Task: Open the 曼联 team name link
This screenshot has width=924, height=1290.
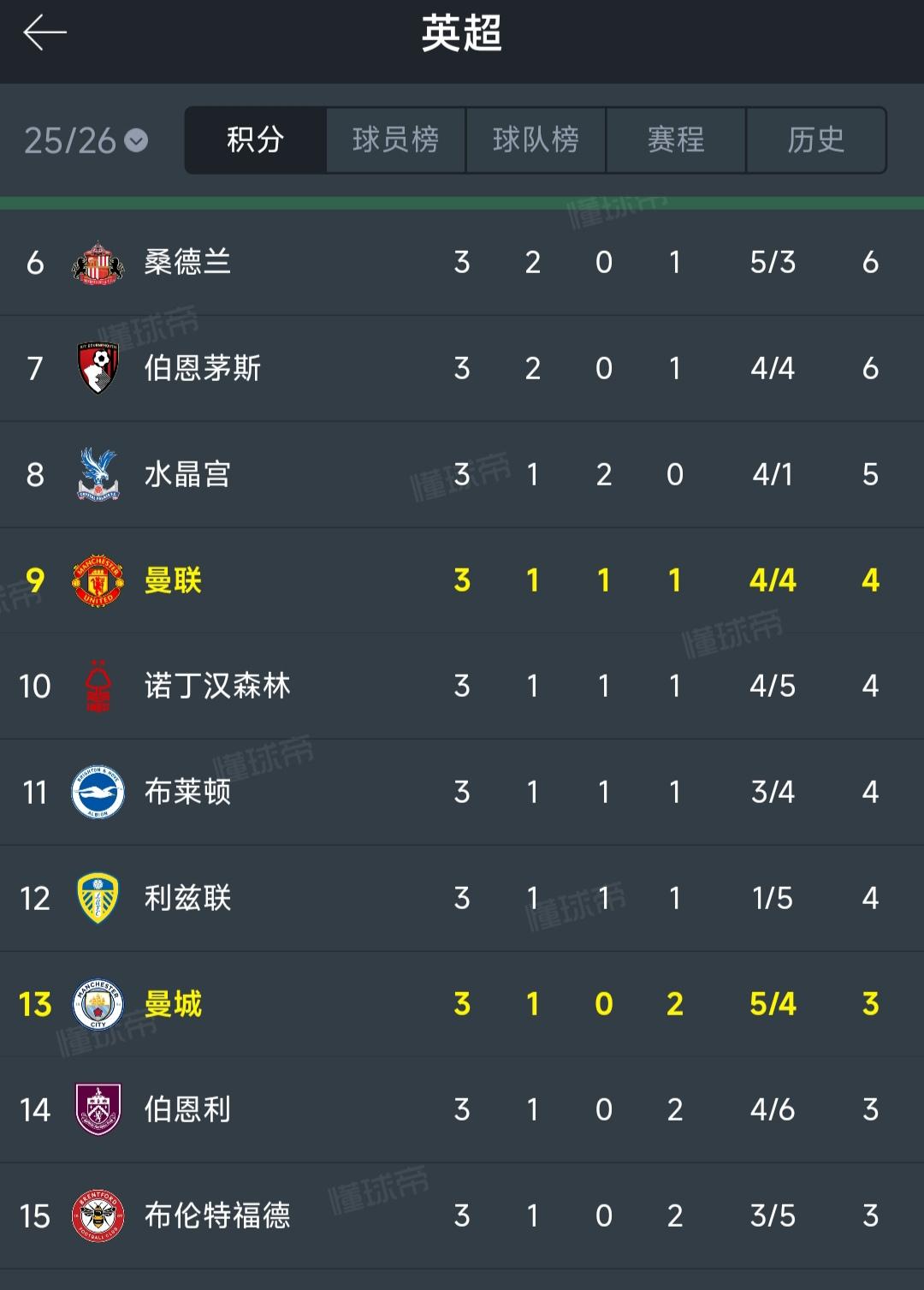Action: (x=173, y=580)
